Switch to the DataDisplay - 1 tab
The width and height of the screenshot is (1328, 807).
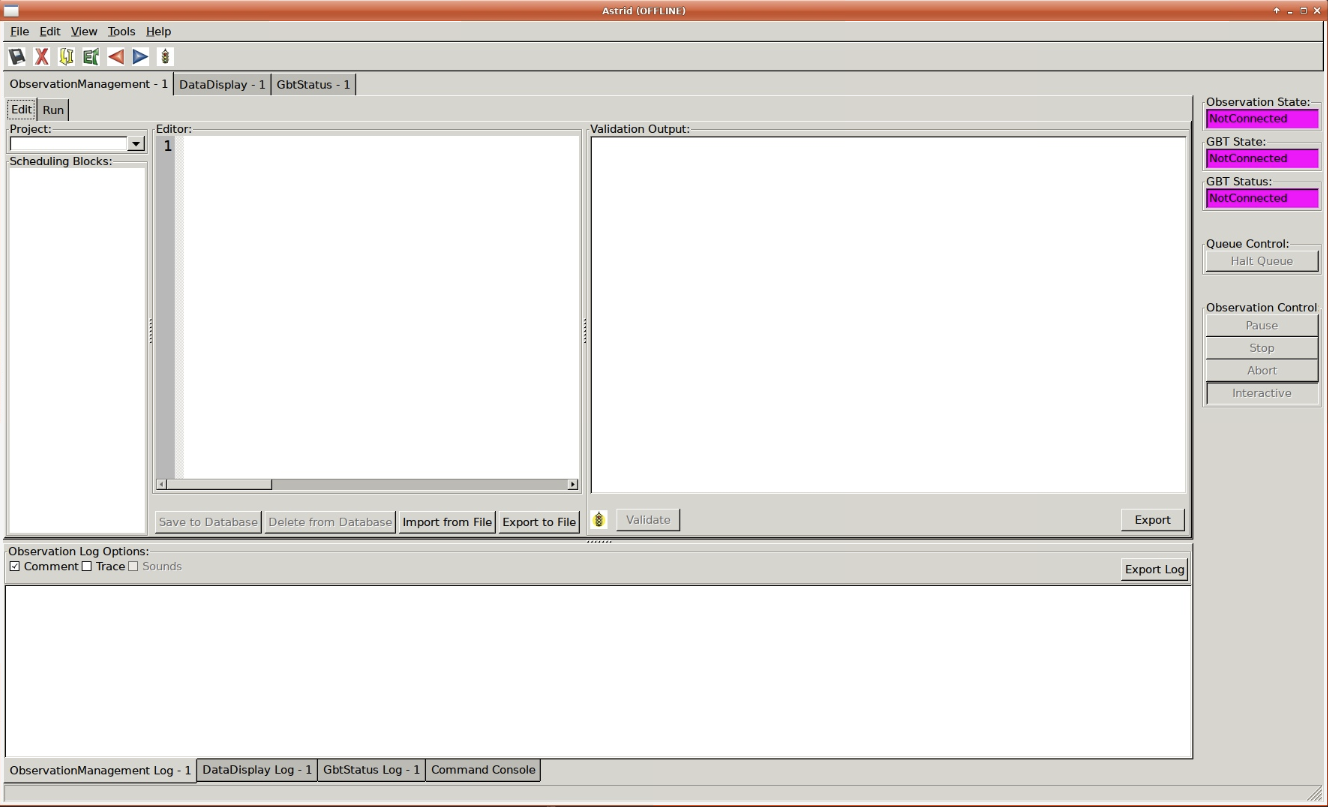click(222, 85)
